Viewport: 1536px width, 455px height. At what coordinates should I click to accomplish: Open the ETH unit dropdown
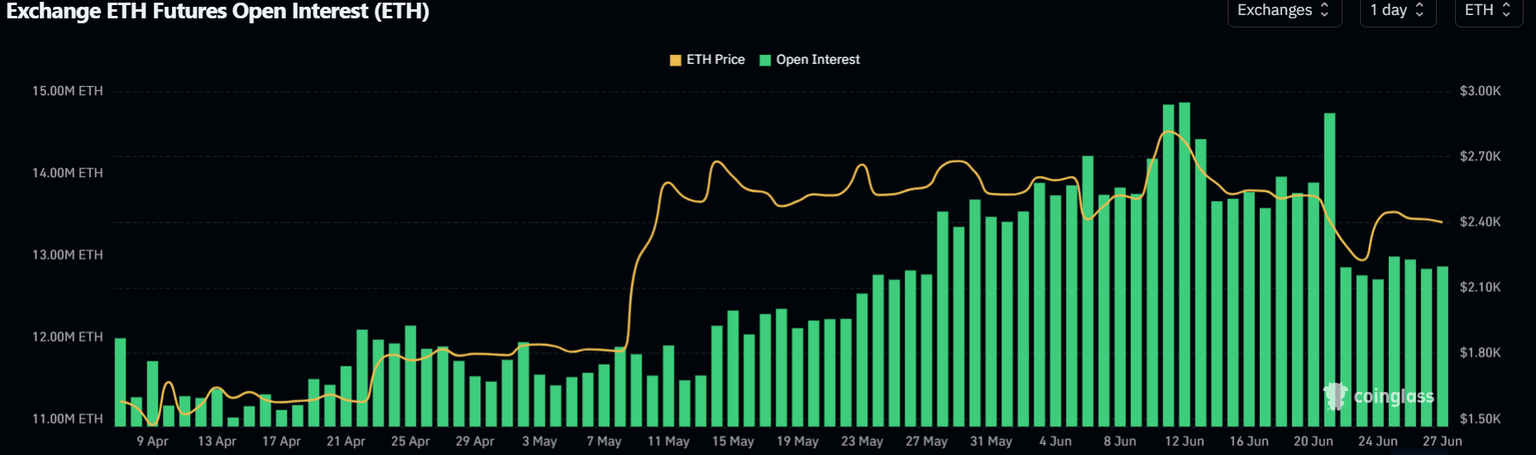tap(1487, 10)
